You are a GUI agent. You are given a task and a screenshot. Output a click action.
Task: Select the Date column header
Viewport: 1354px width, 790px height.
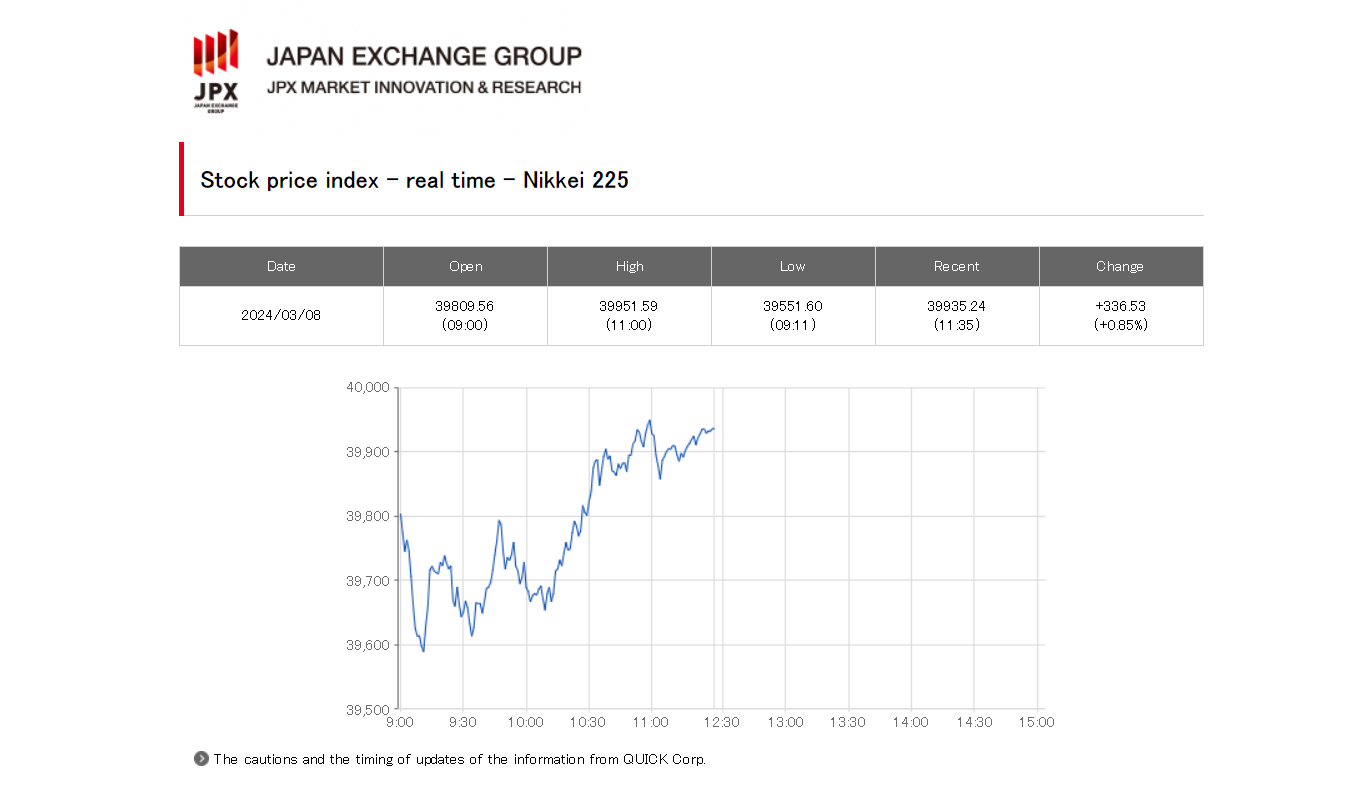tap(281, 267)
